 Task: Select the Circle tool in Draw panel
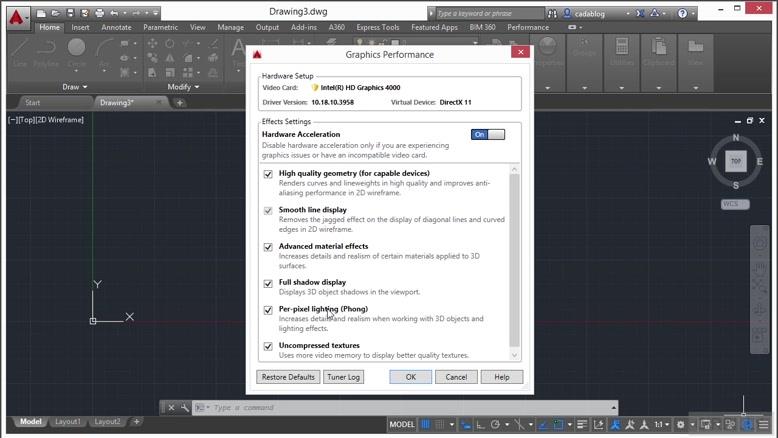(x=76, y=52)
